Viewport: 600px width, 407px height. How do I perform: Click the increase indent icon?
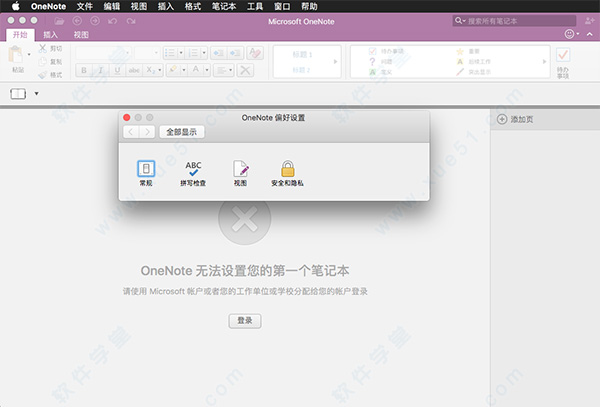point(235,53)
